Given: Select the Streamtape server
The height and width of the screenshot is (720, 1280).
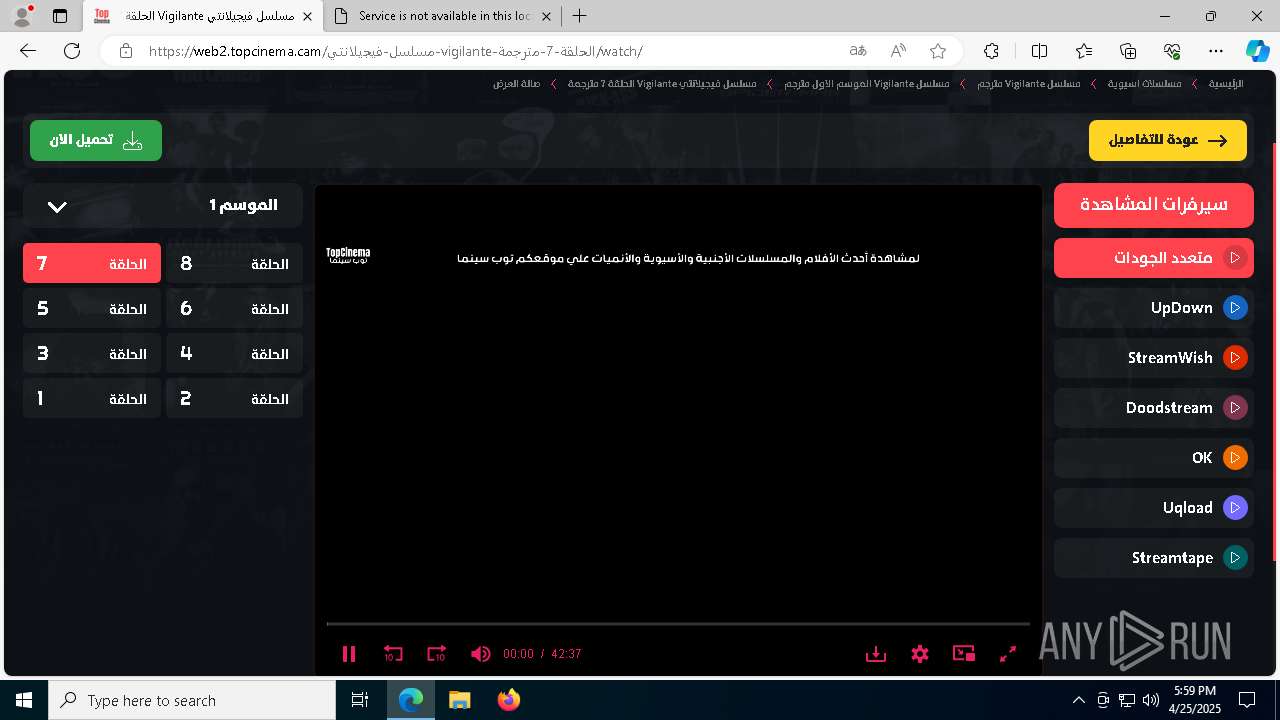Looking at the screenshot, I should click(x=1154, y=558).
